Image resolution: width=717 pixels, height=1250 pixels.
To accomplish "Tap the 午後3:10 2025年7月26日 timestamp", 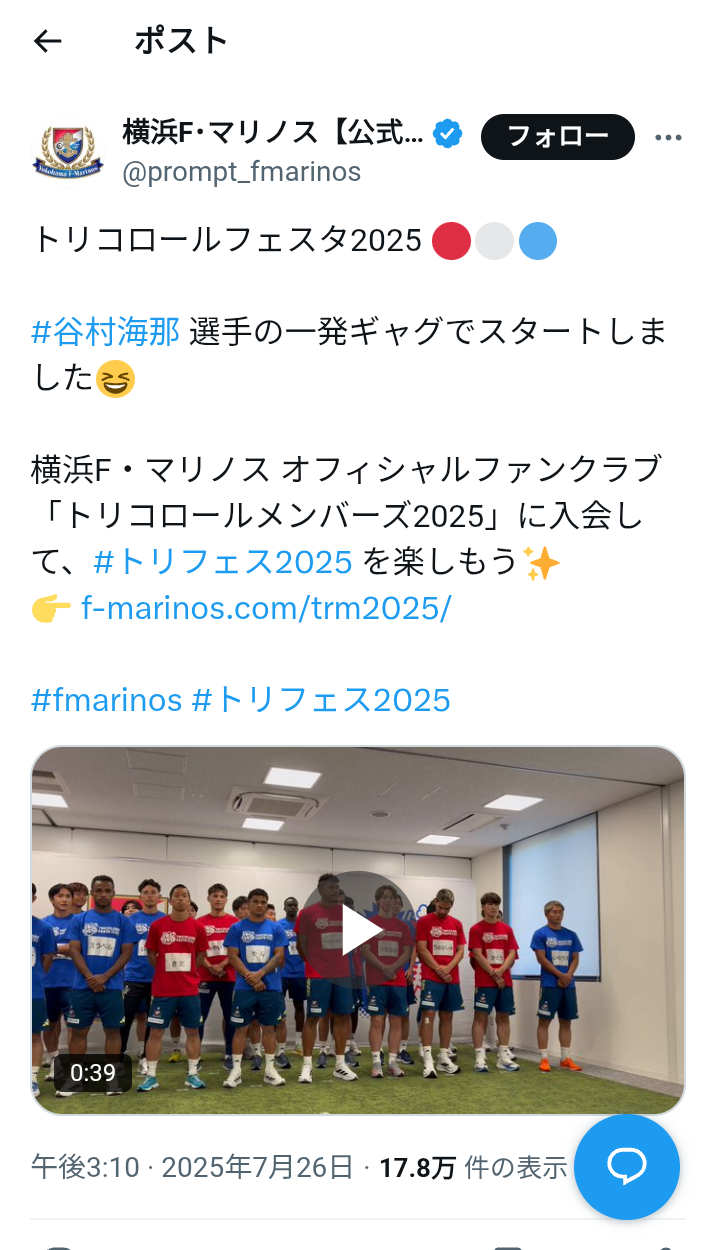I will coord(193,1167).
